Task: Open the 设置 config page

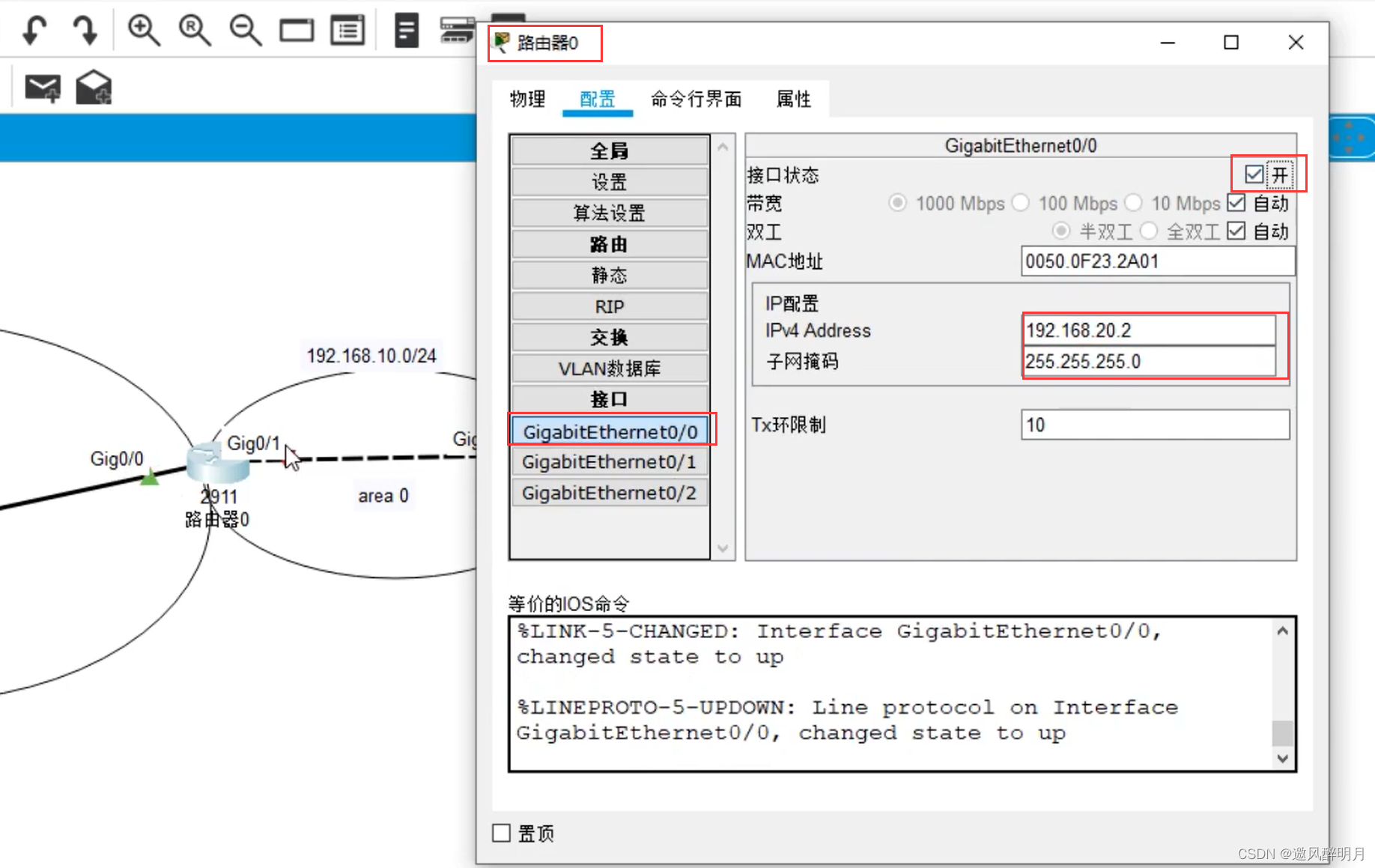Action: pyautogui.click(x=610, y=182)
